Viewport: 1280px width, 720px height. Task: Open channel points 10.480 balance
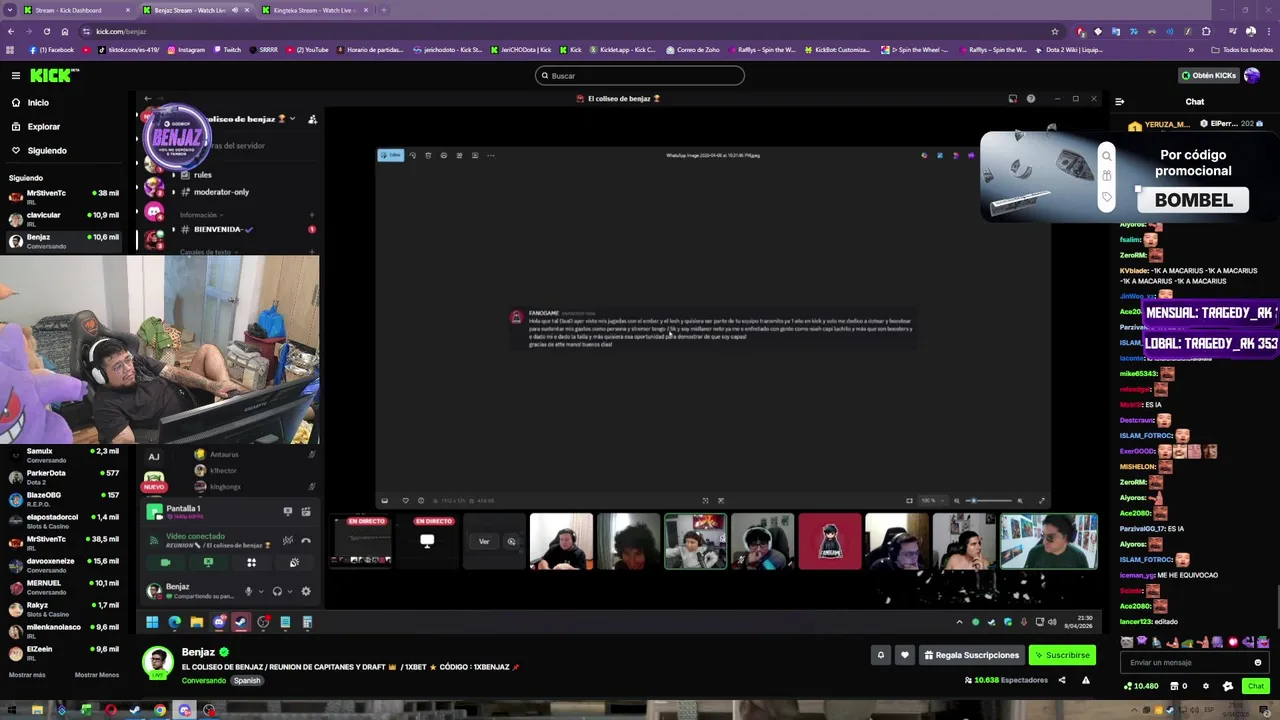1142,686
